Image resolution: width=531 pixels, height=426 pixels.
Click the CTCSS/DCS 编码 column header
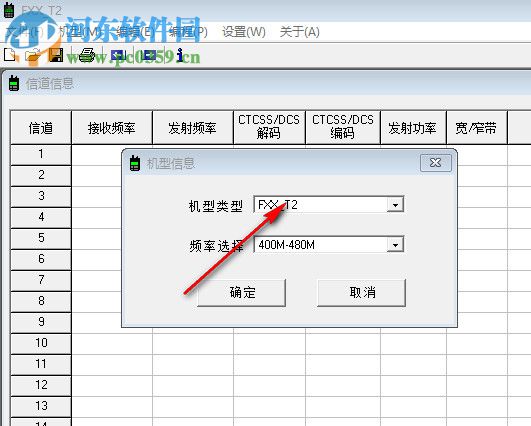343,128
